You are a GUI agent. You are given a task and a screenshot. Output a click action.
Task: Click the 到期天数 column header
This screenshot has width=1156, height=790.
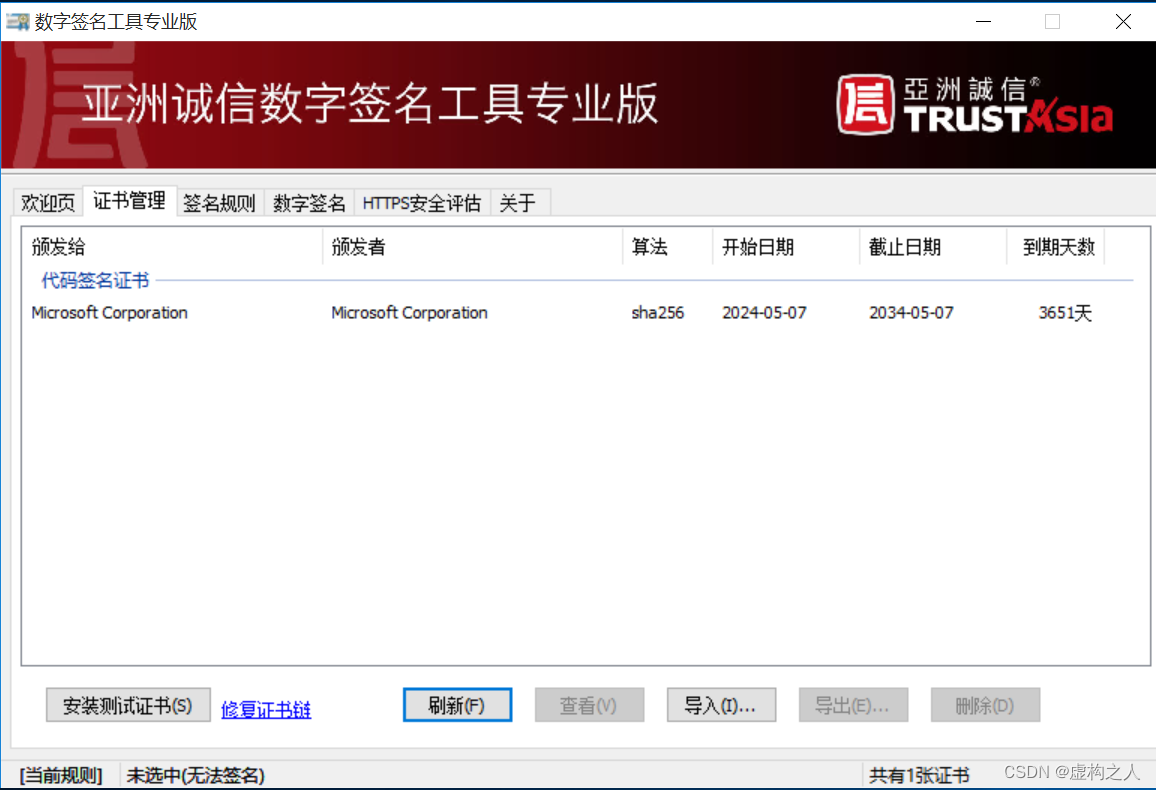click(x=1056, y=247)
